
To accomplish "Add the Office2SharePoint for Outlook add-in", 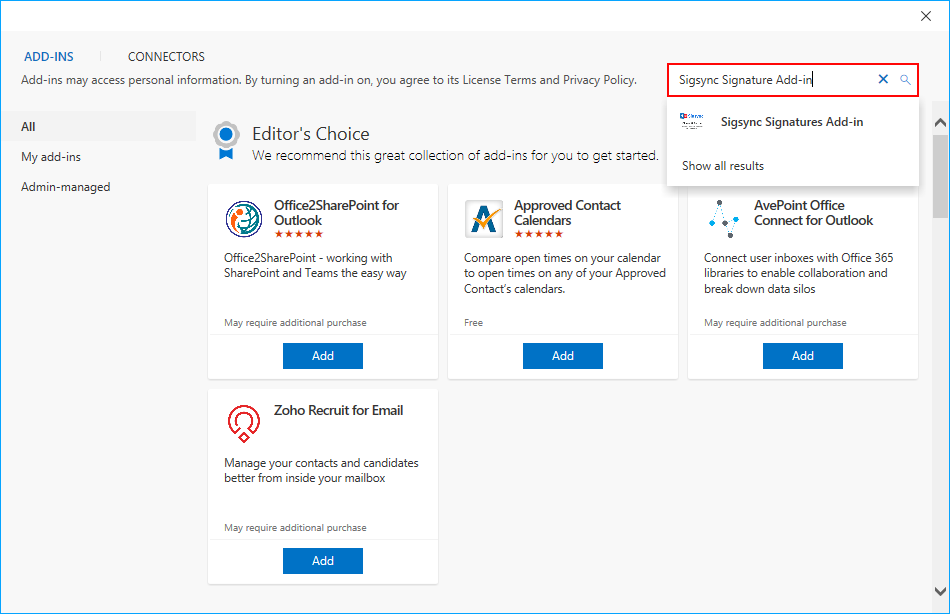I will tap(322, 356).
